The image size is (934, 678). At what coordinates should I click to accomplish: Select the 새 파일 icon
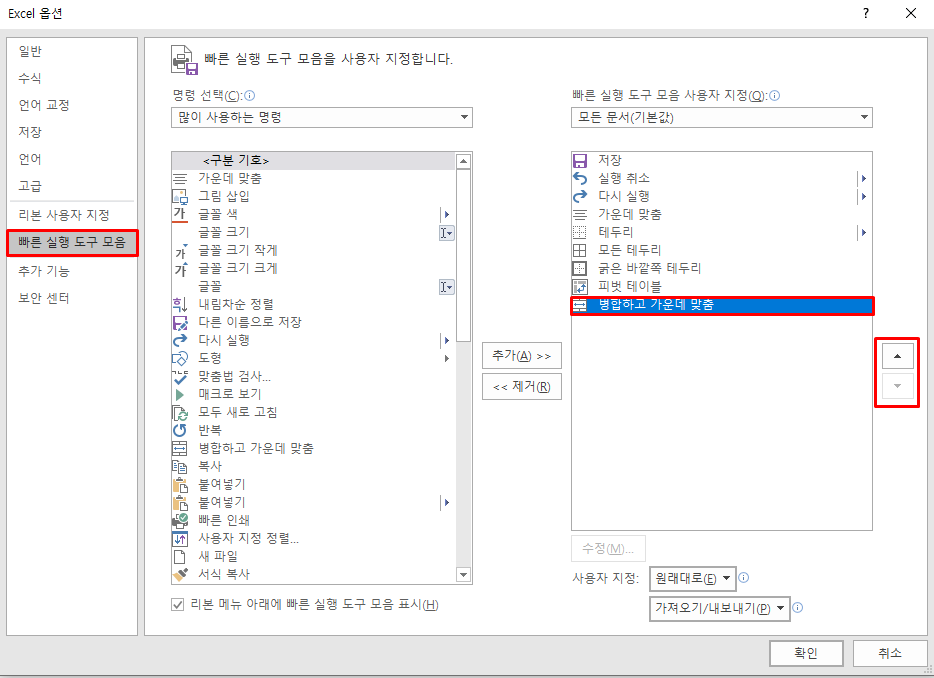coord(179,556)
